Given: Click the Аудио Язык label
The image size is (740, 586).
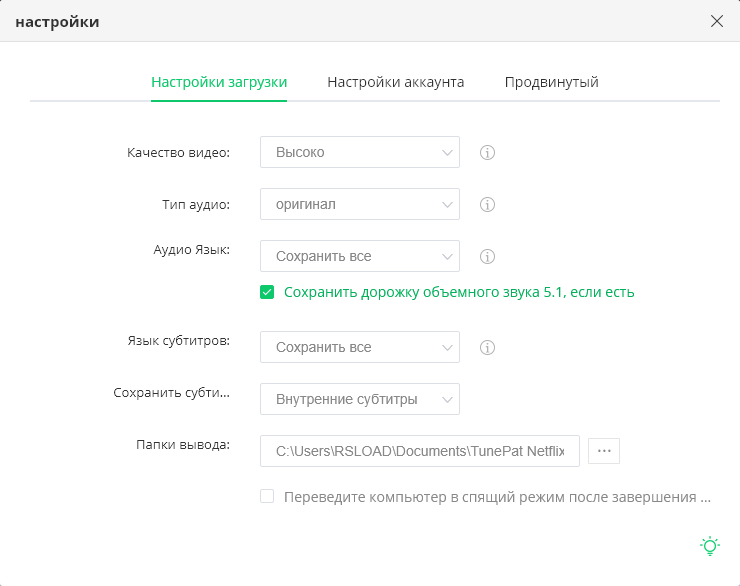Looking at the screenshot, I should pos(192,250).
